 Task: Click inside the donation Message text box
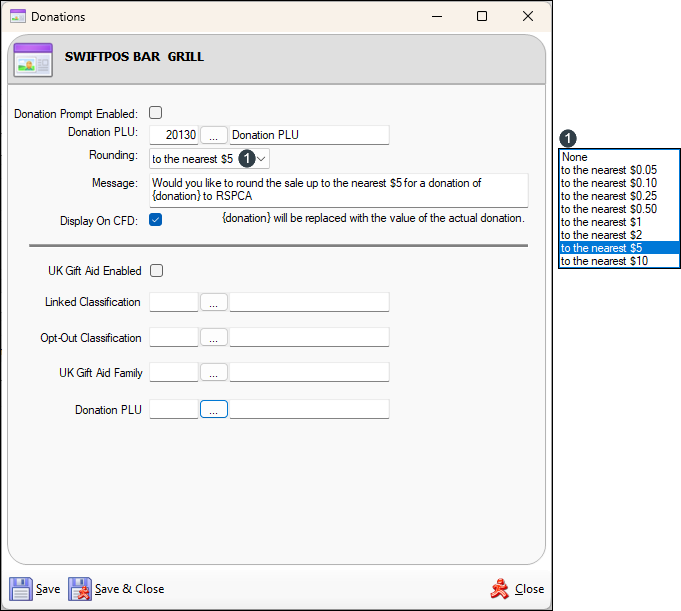338,190
